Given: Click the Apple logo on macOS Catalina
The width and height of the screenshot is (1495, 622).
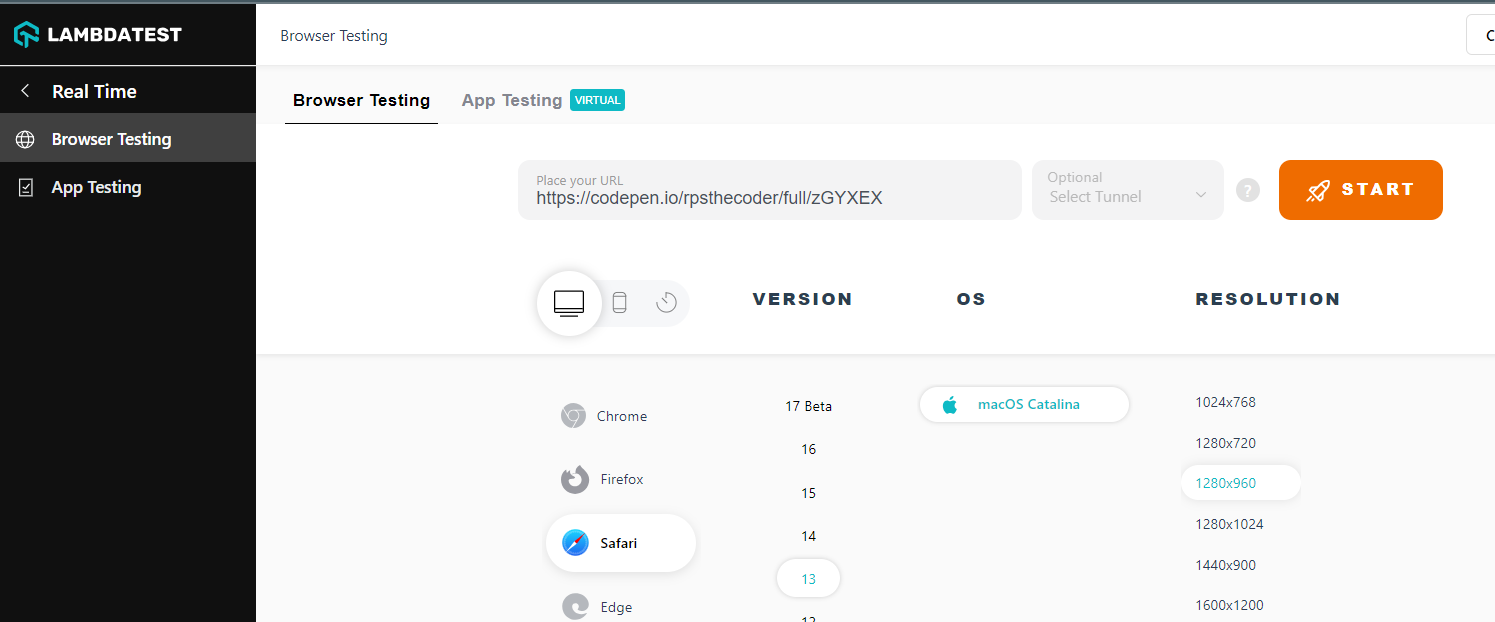Looking at the screenshot, I should click(x=950, y=405).
